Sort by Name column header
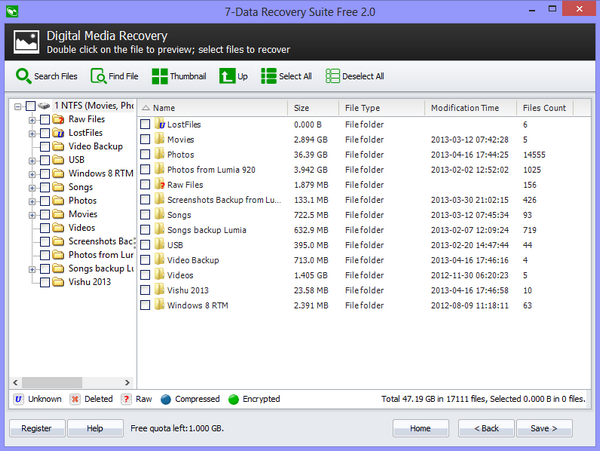600x451 pixels. click(212, 108)
